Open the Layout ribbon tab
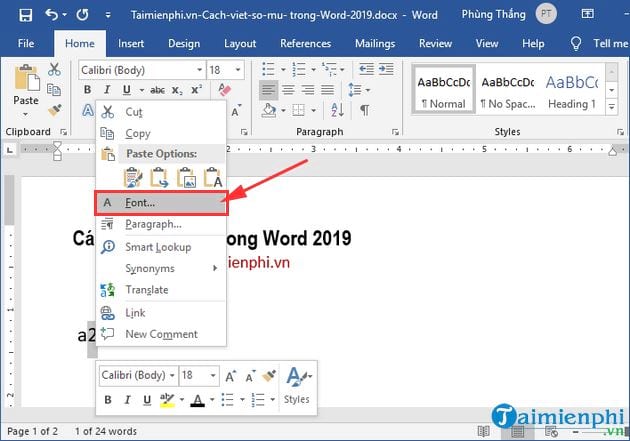This screenshot has height=441, width=630. coord(240,43)
